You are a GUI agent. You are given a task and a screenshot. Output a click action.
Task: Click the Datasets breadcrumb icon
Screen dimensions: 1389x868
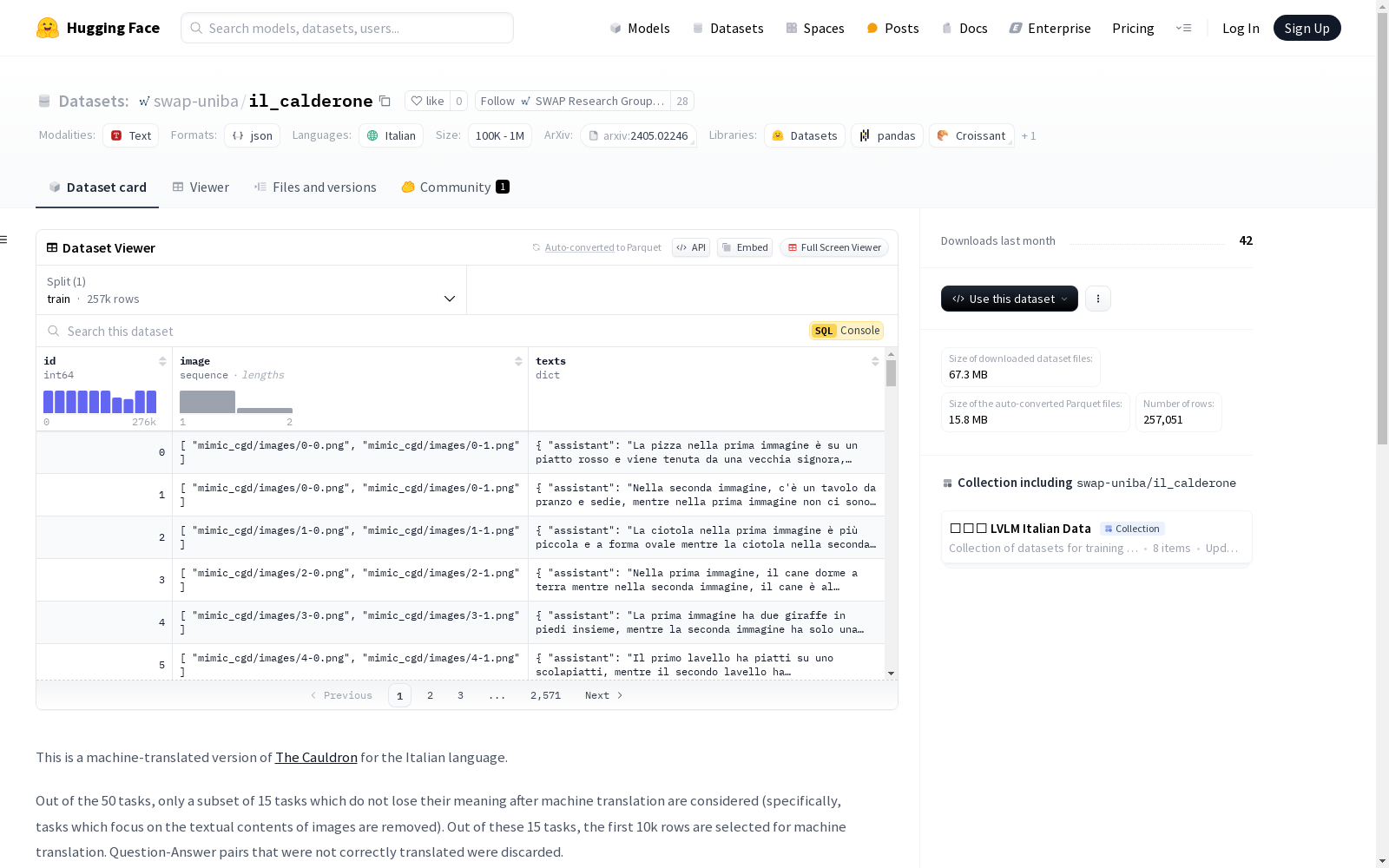pyautogui.click(x=44, y=101)
